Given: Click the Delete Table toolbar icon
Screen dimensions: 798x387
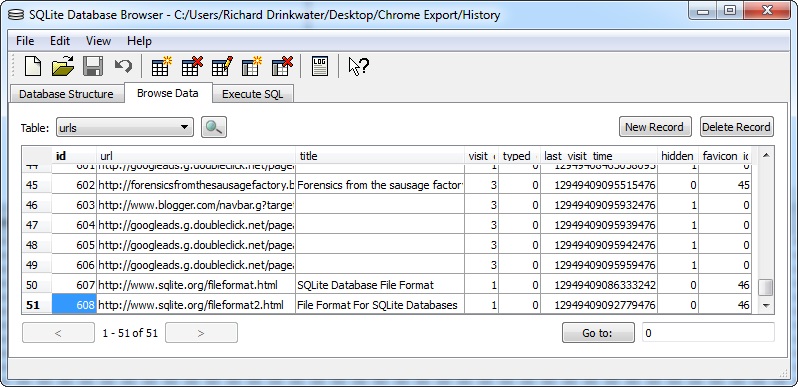Looking at the screenshot, I should [x=192, y=67].
